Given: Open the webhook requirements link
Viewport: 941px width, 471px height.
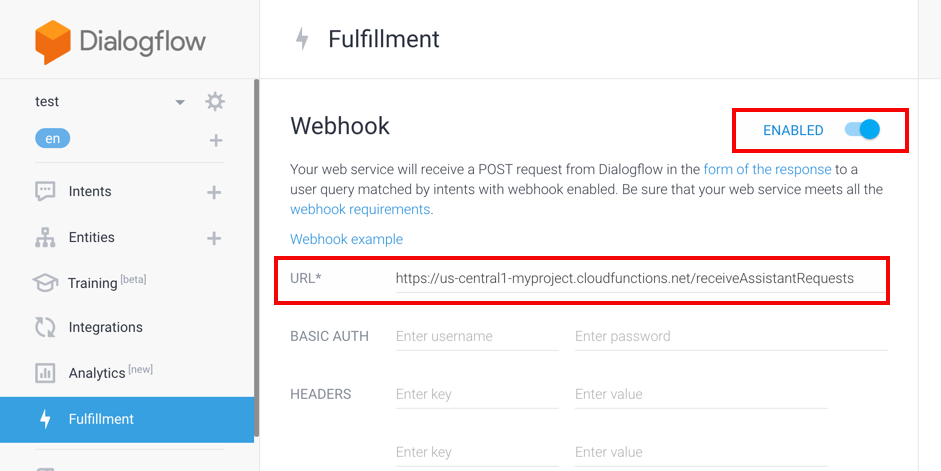Looking at the screenshot, I should click(360, 209).
